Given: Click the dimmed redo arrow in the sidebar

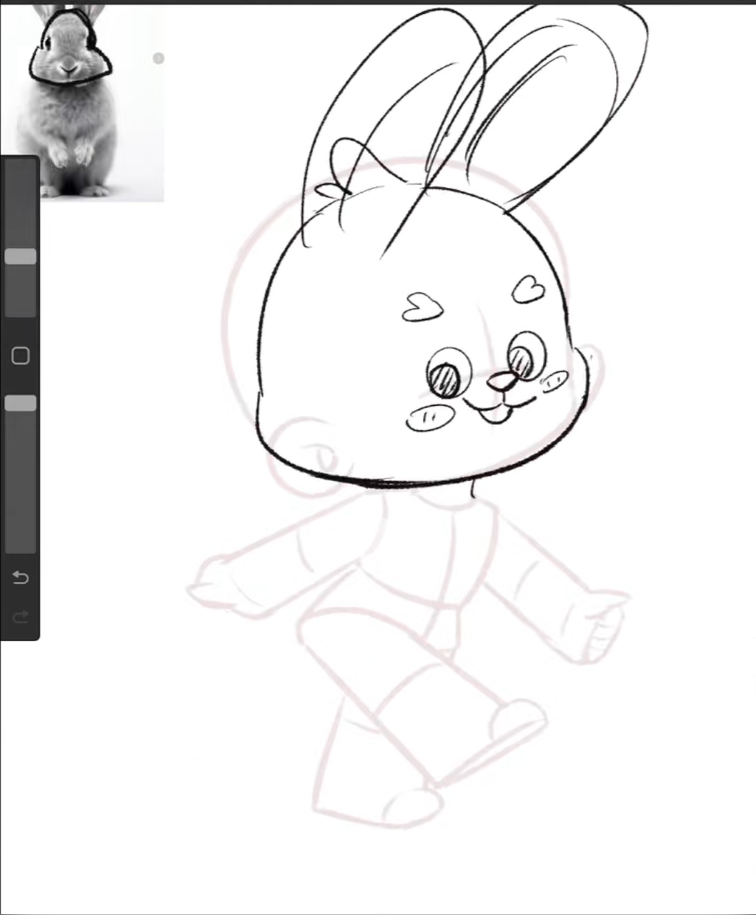Looking at the screenshot, I should [x=20, y=617].
